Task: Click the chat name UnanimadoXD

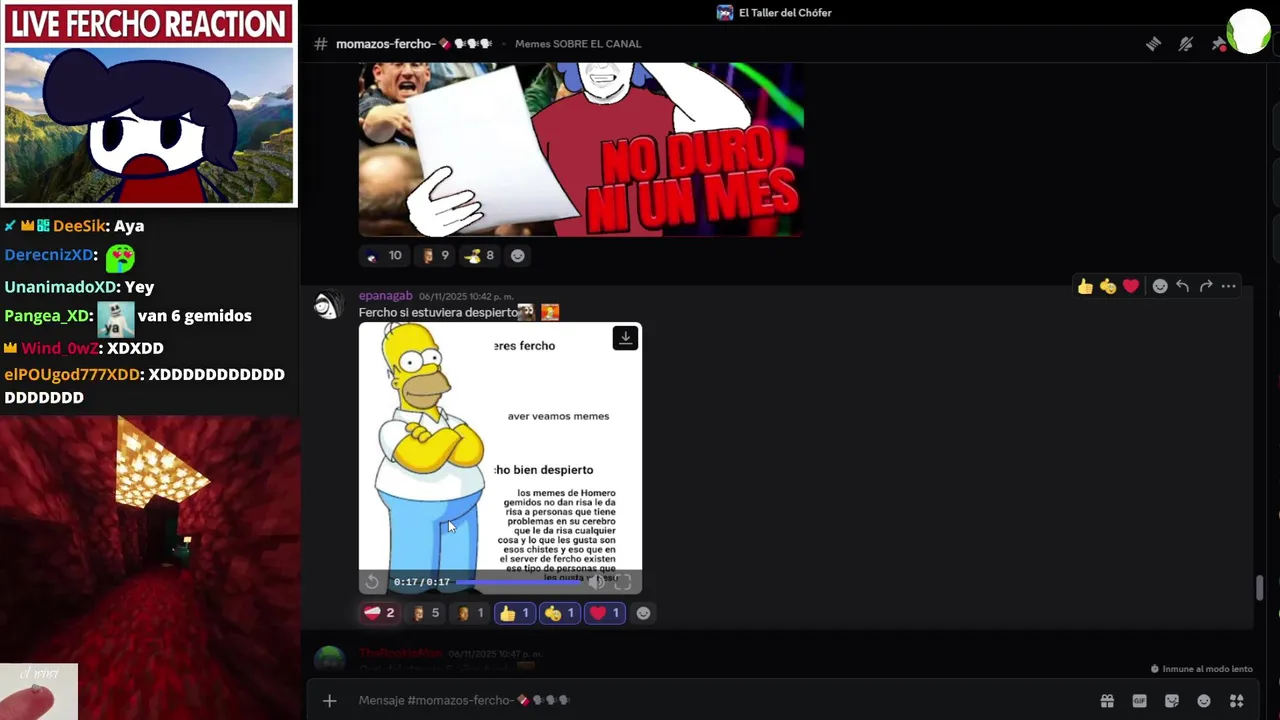Action: (60, 287)
